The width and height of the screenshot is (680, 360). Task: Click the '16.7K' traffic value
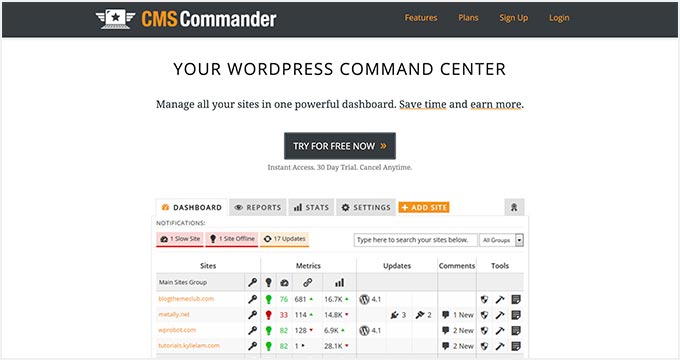[x=333, y=299]
